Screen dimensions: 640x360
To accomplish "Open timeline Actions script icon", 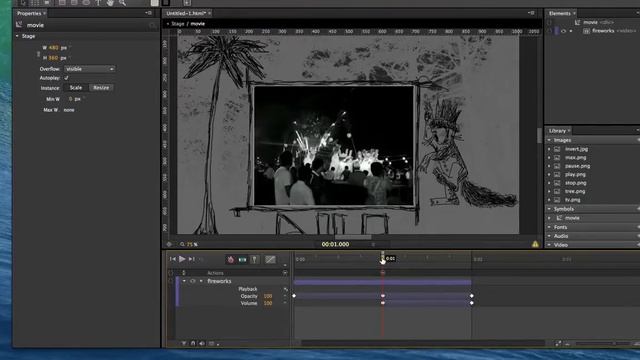I will click(x=285, y=273).
